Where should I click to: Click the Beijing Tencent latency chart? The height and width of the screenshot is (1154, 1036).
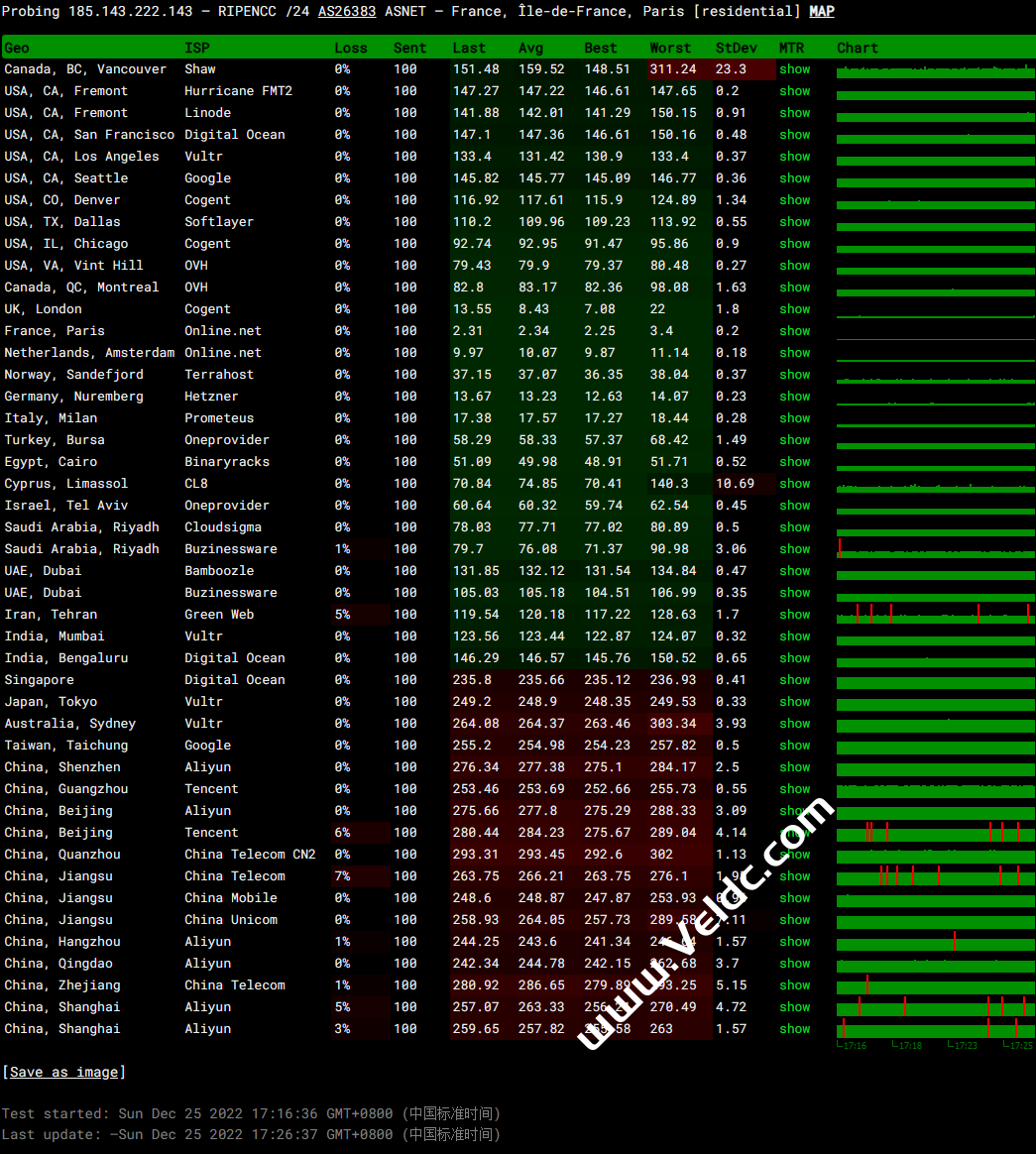(x=935, y=833)
